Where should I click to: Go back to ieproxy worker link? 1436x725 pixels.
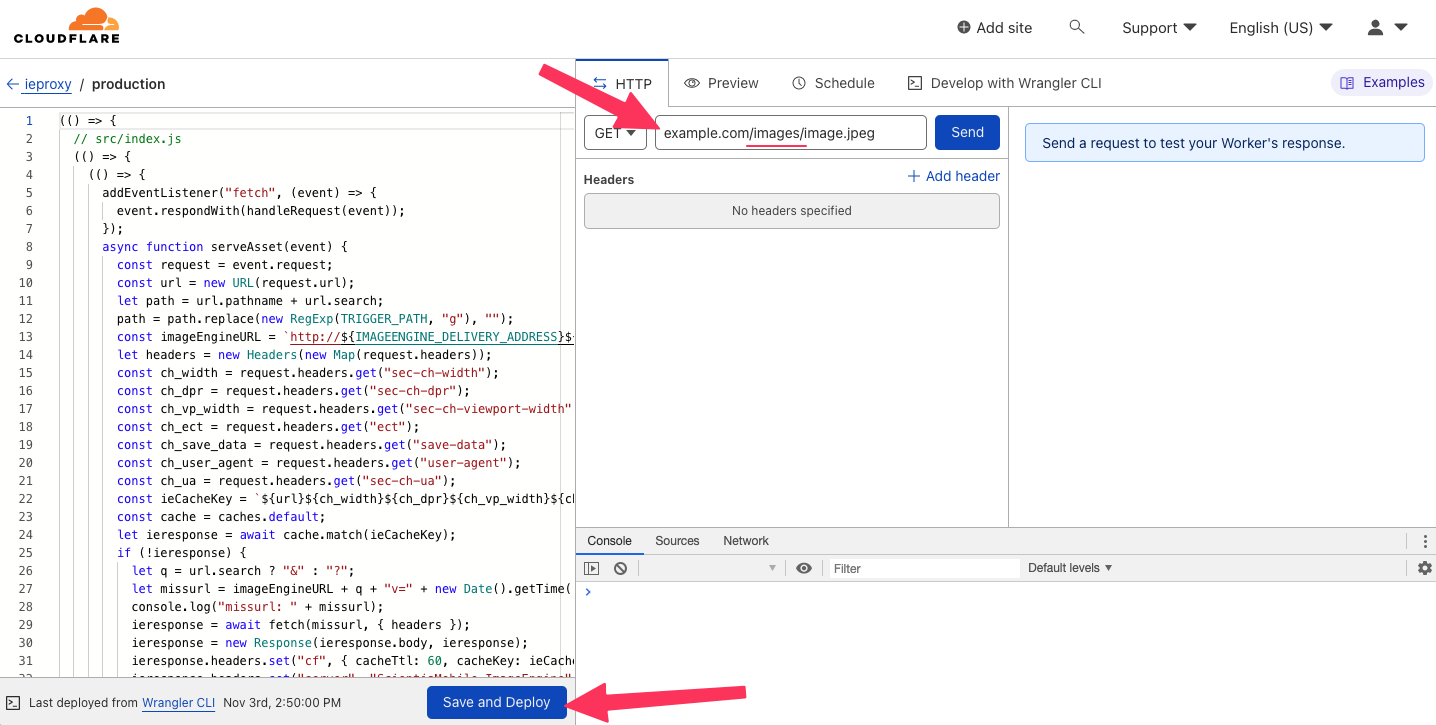click(39, 84)
